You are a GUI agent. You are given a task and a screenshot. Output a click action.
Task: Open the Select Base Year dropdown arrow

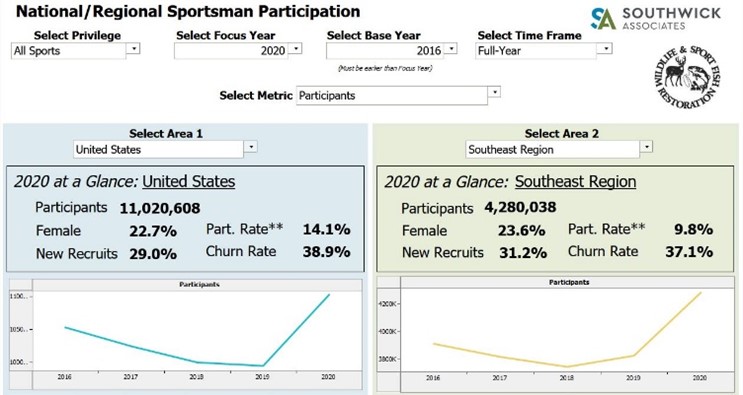(452, 48)
